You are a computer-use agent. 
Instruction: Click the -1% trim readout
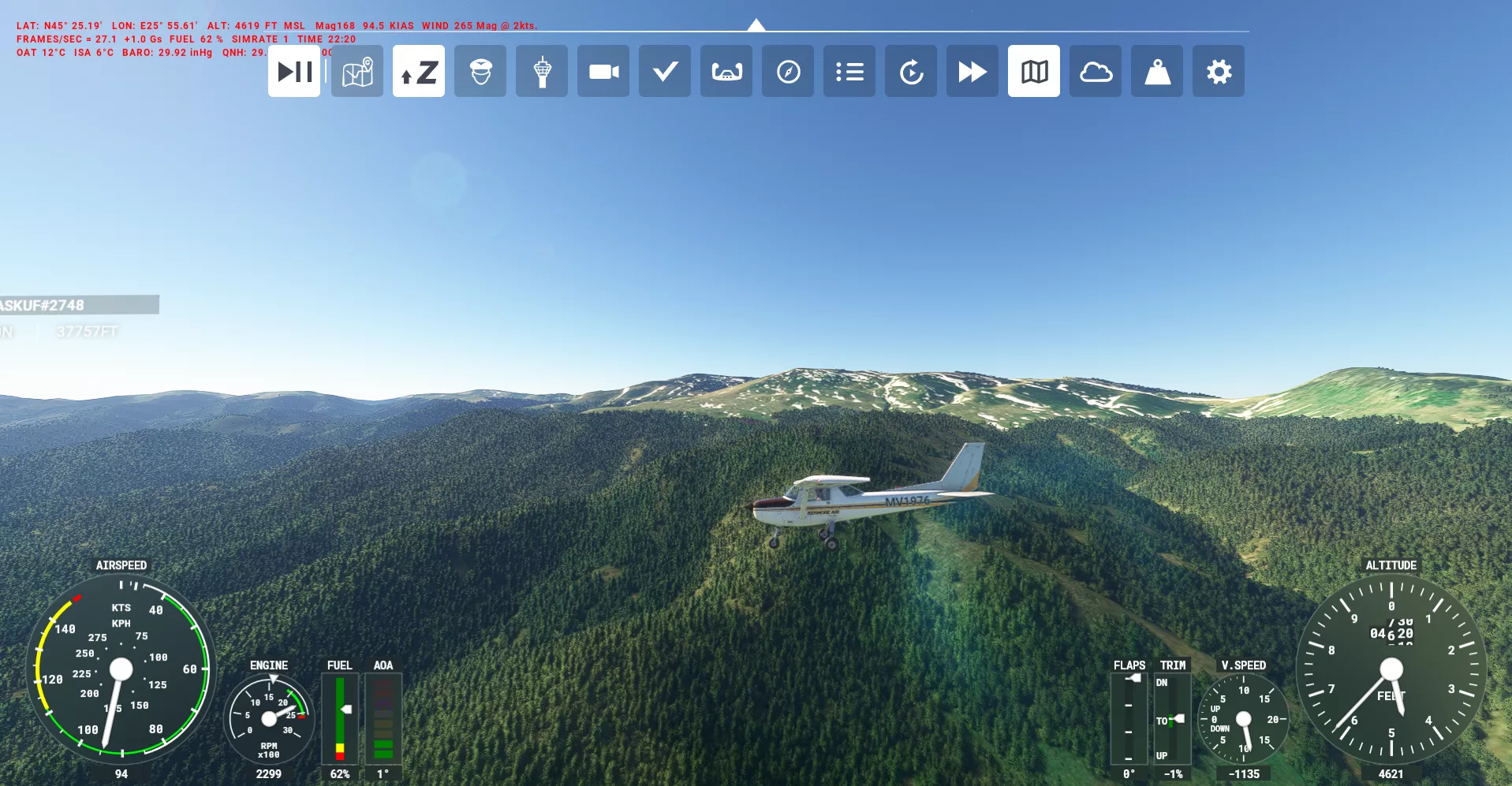click(x=1173, y=774)
